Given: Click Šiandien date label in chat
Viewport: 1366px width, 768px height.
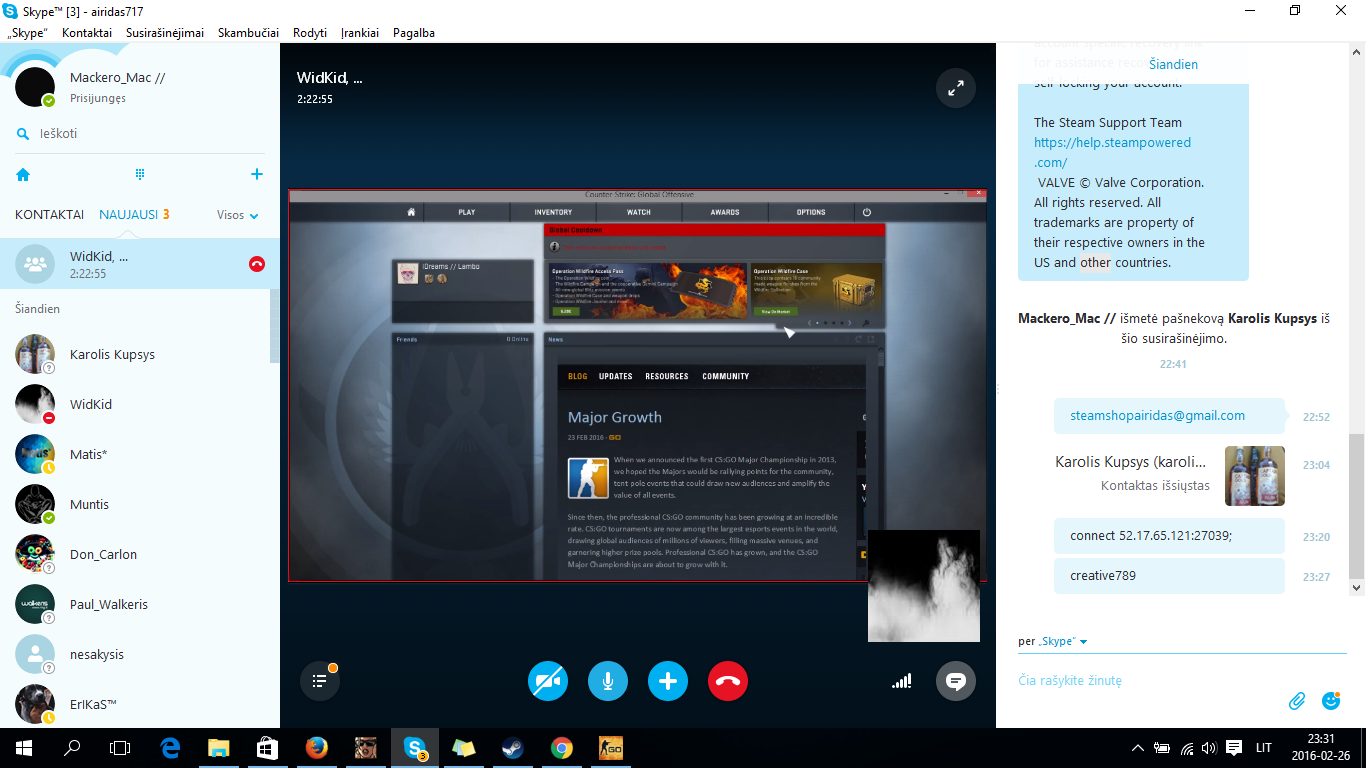Looking at the screenshot, I should click(x=1173, y=64).
